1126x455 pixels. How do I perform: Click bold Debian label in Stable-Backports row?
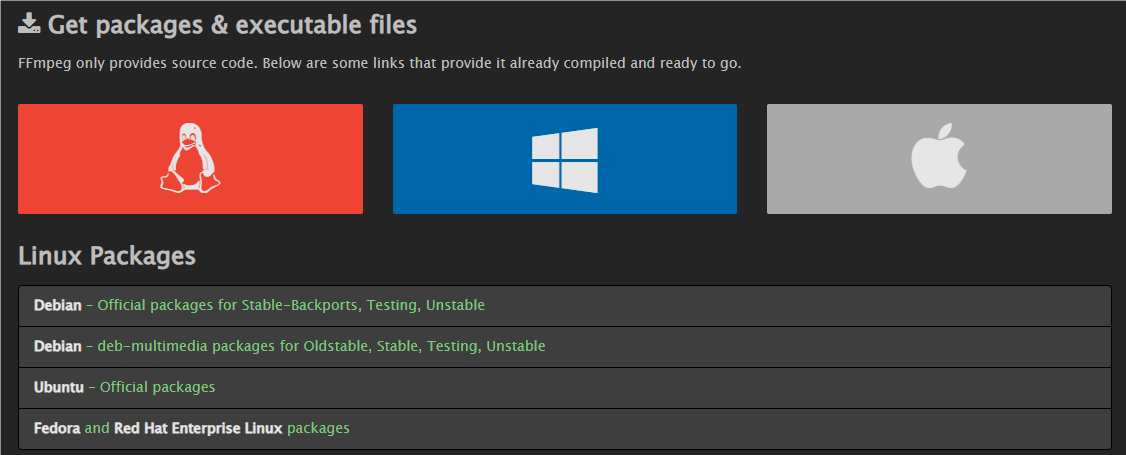[58, 305]
